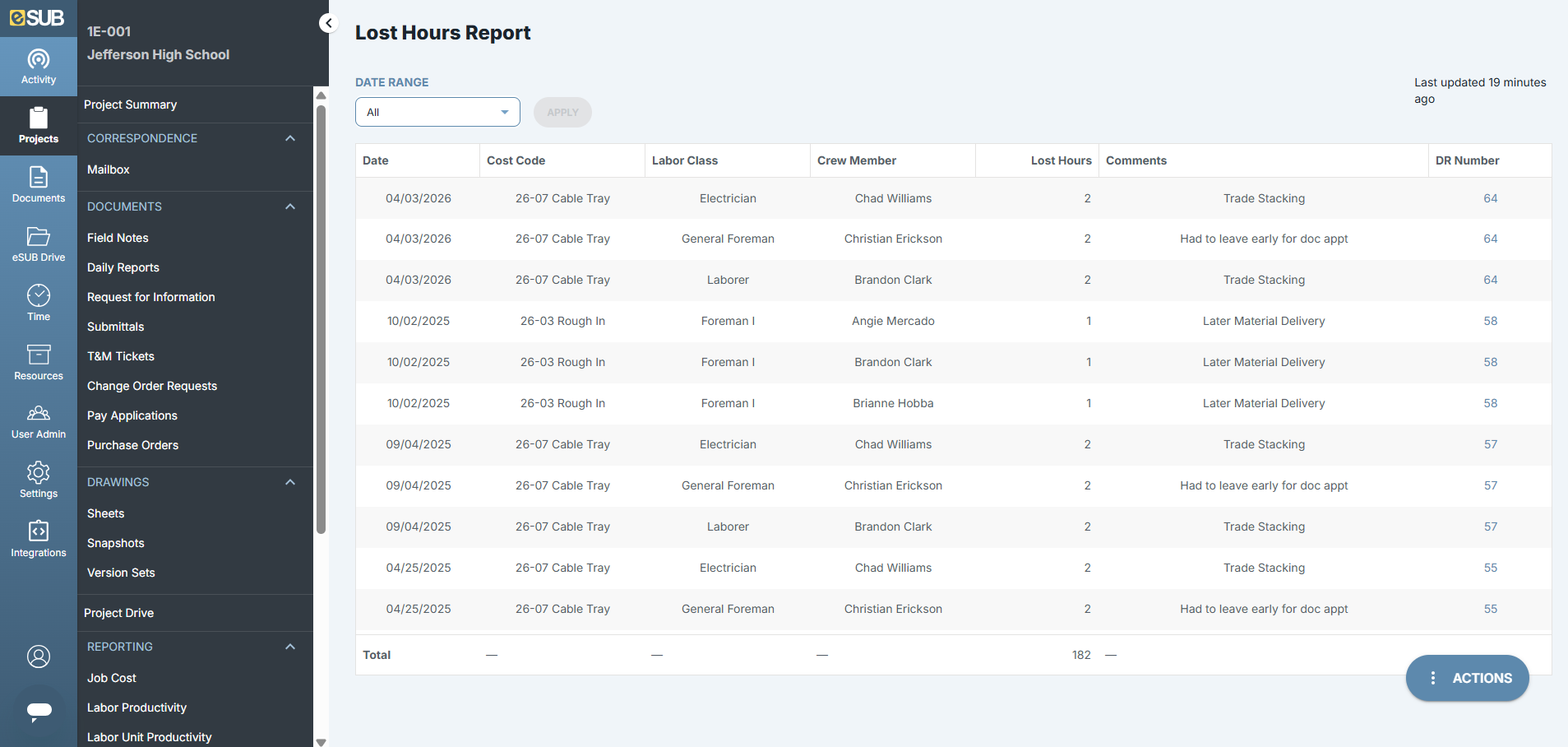Open the chat support bubble icon
Image resolution: width=1568 pixels, height=747 pixels.
pos(39,710)
